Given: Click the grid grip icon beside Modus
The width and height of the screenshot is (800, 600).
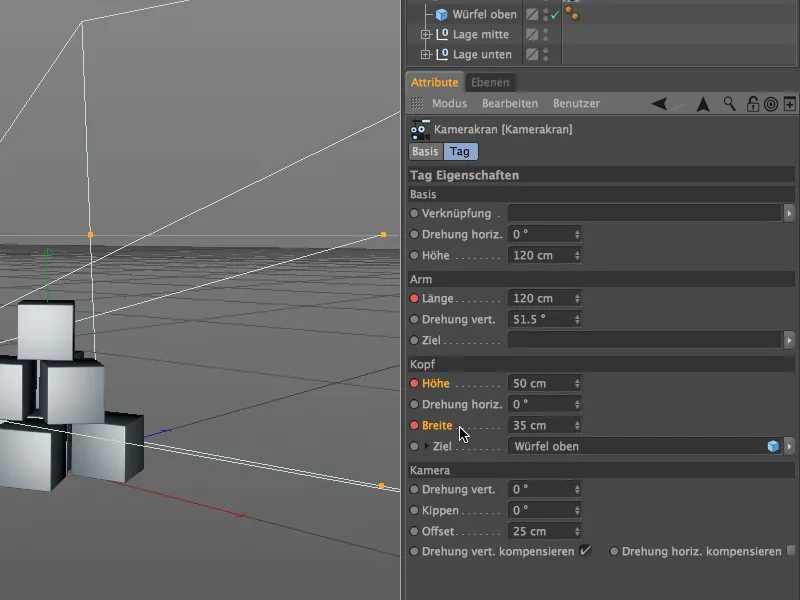Looking at the screenshot, I should click(x=417, y=104).
